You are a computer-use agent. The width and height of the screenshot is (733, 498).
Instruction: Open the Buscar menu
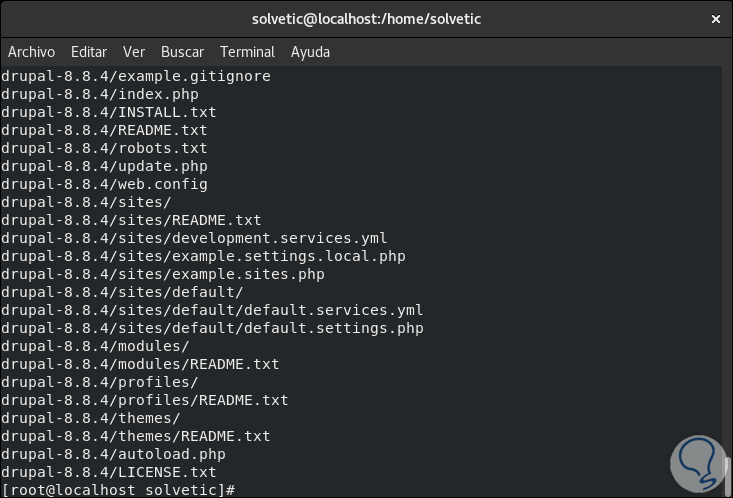[182, 52]
